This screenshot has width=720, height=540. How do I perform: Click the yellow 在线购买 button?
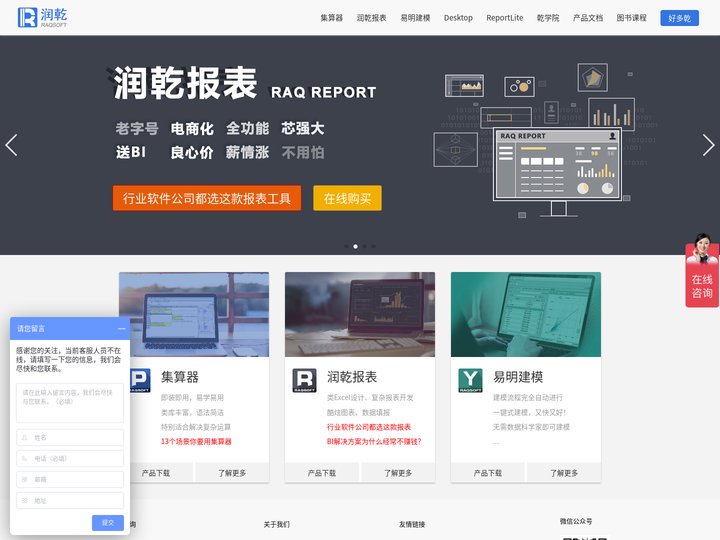(347, 198)
